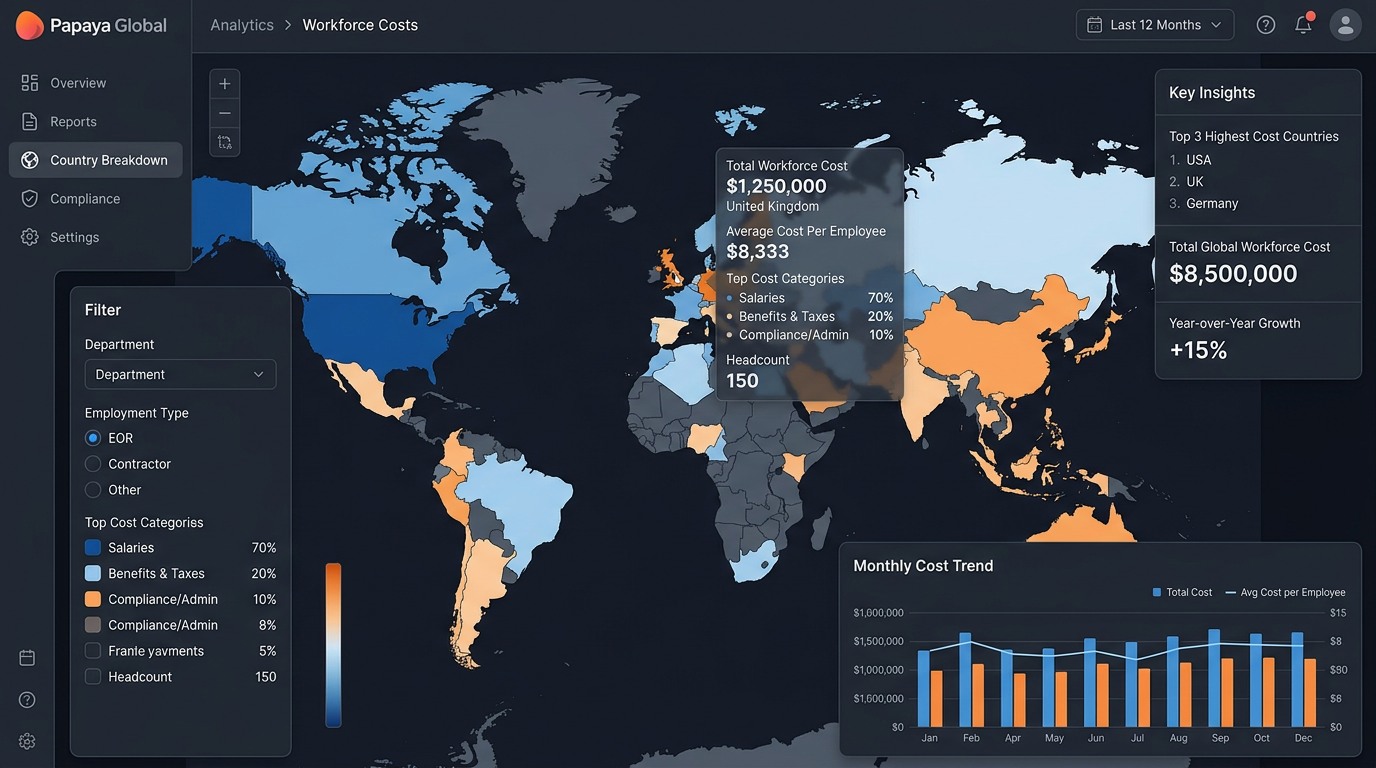
Task: Click the Settings gear icon beside Settings label
Action: [30, 237]
